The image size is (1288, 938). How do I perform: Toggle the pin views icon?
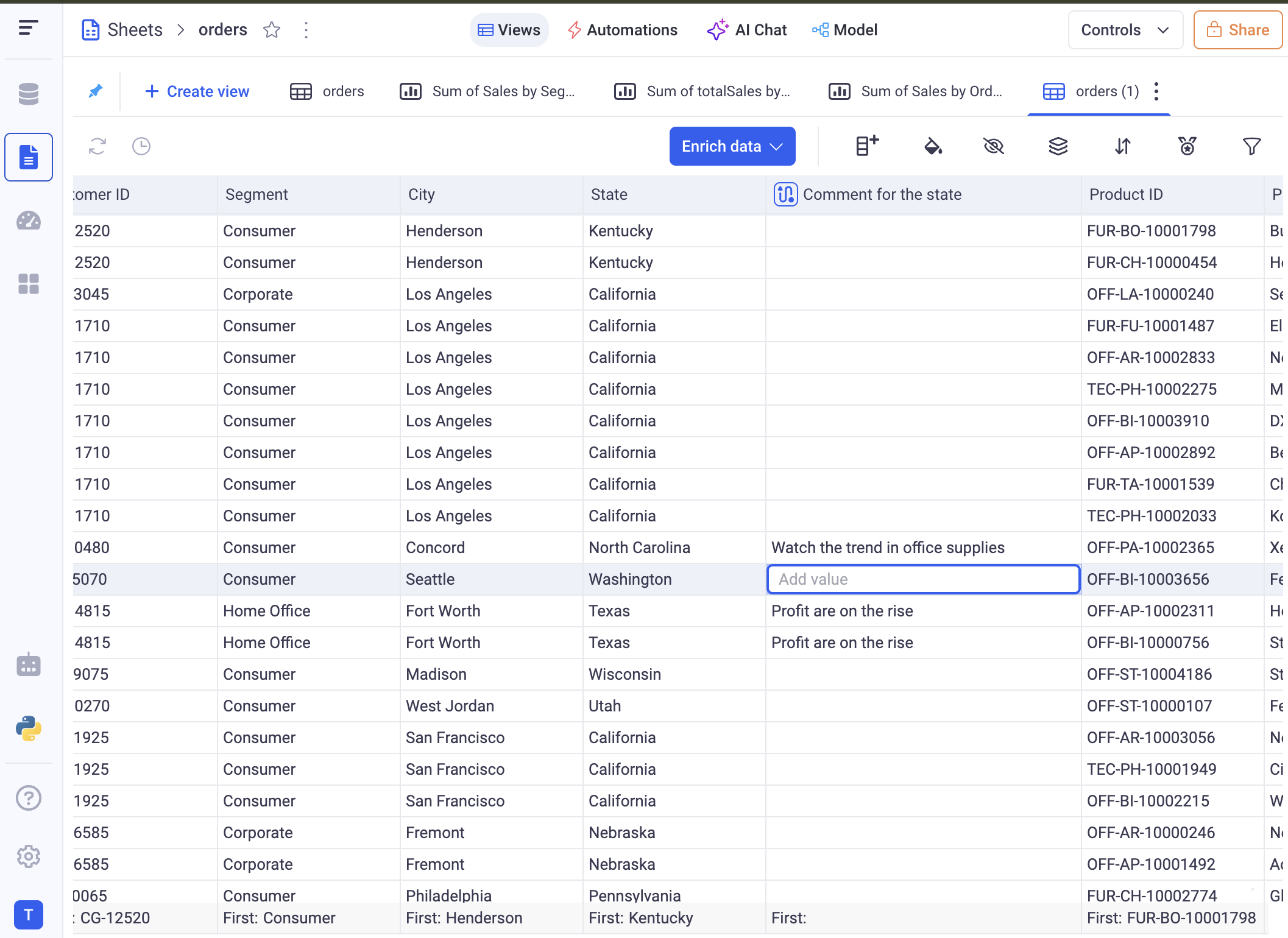point(96,91)
